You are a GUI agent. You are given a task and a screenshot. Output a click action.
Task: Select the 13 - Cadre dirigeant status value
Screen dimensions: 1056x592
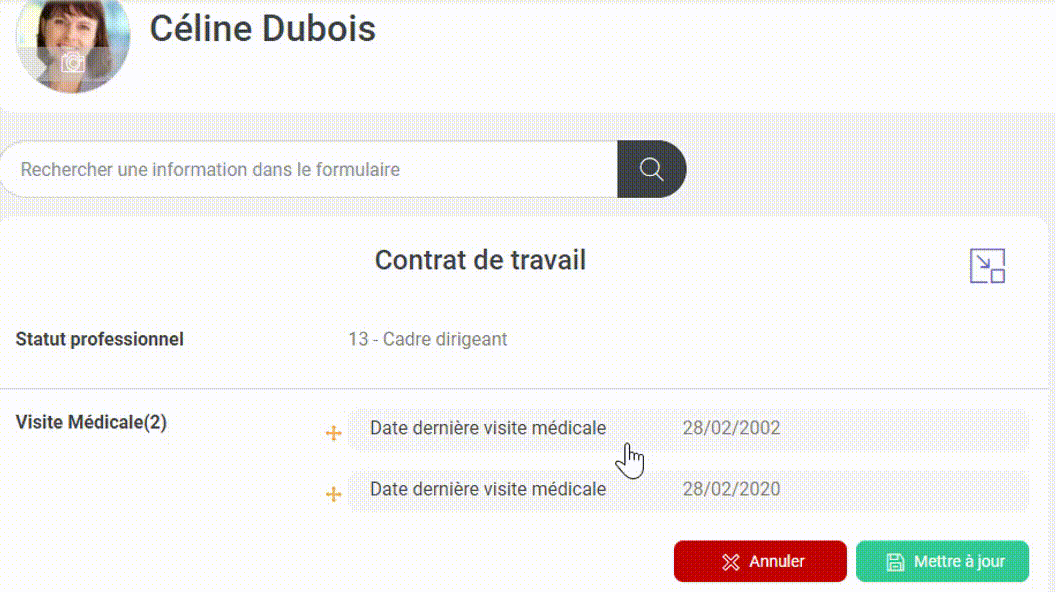(428, 339)
